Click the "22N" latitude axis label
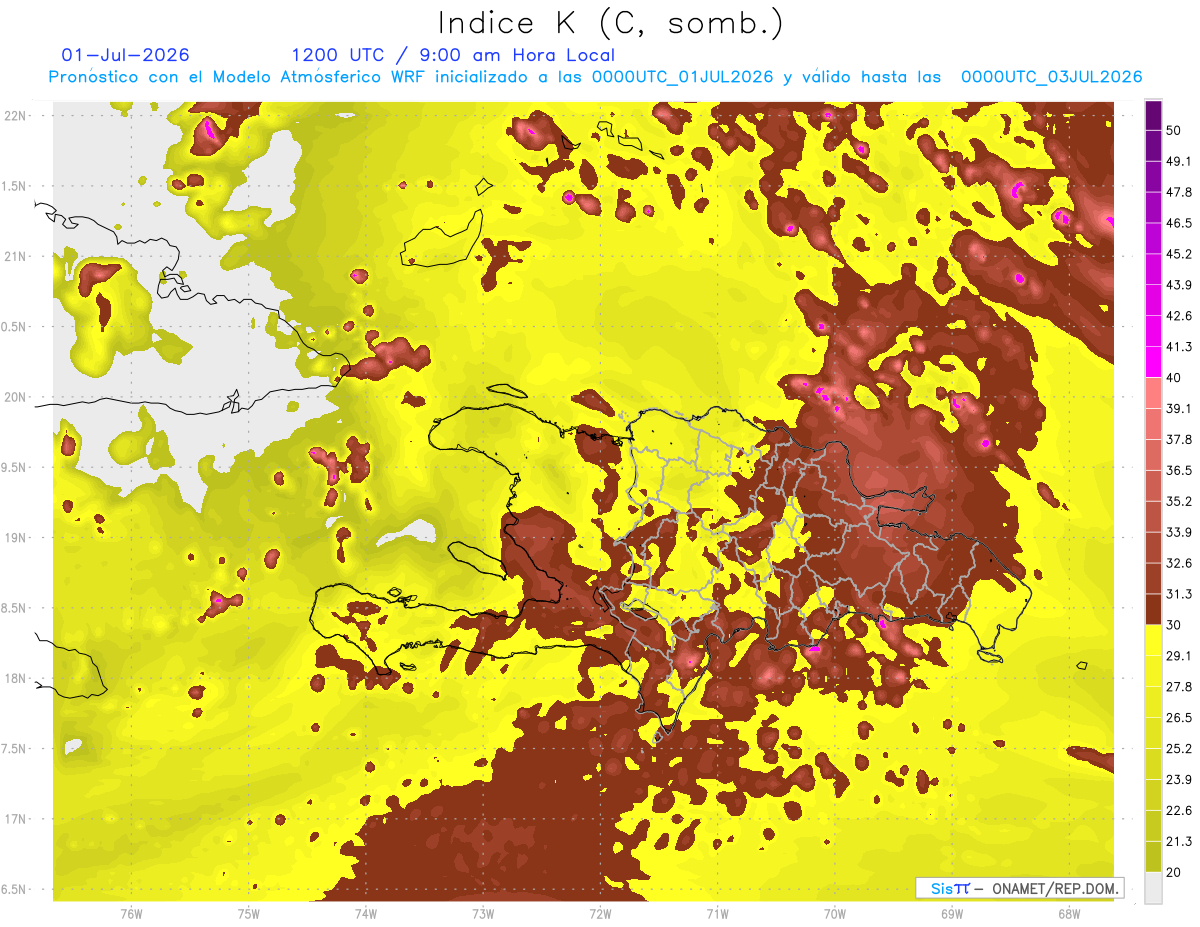 click(15, 115)
